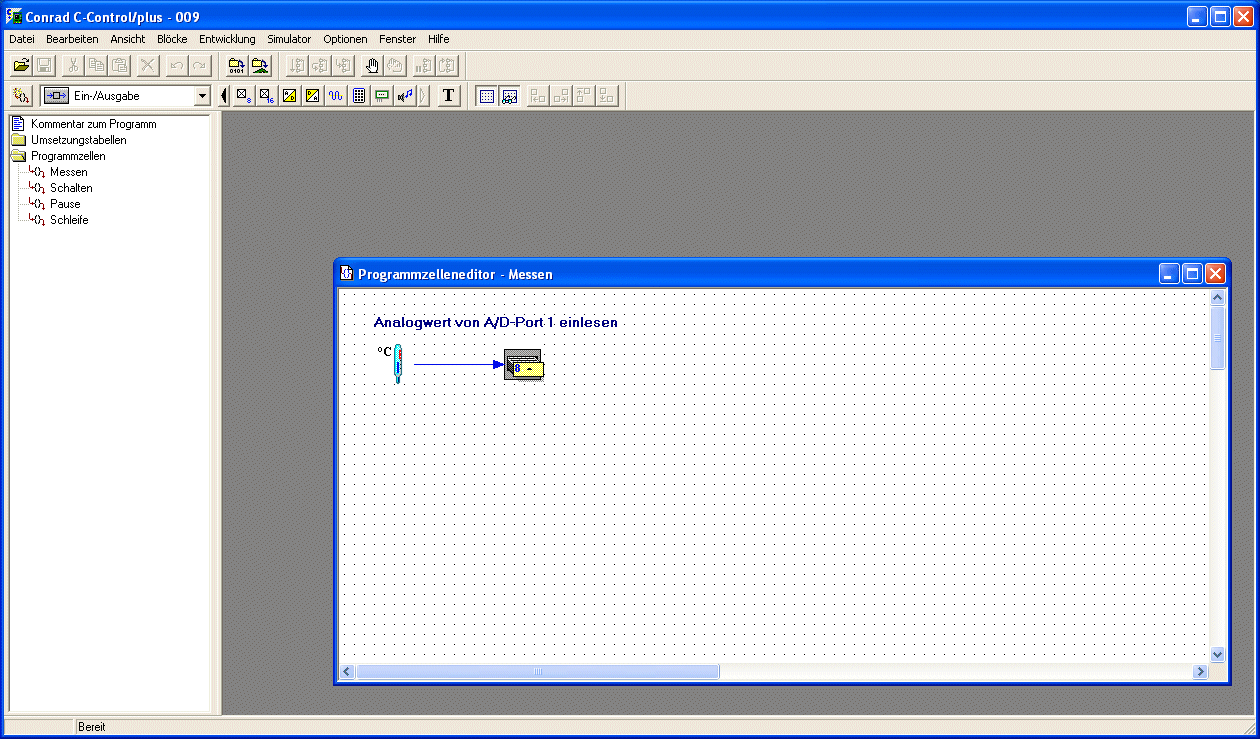This screenshot has height=739, width=1260.
Task: Maximize the Programmzelleneditor window
Action: 1192,273
